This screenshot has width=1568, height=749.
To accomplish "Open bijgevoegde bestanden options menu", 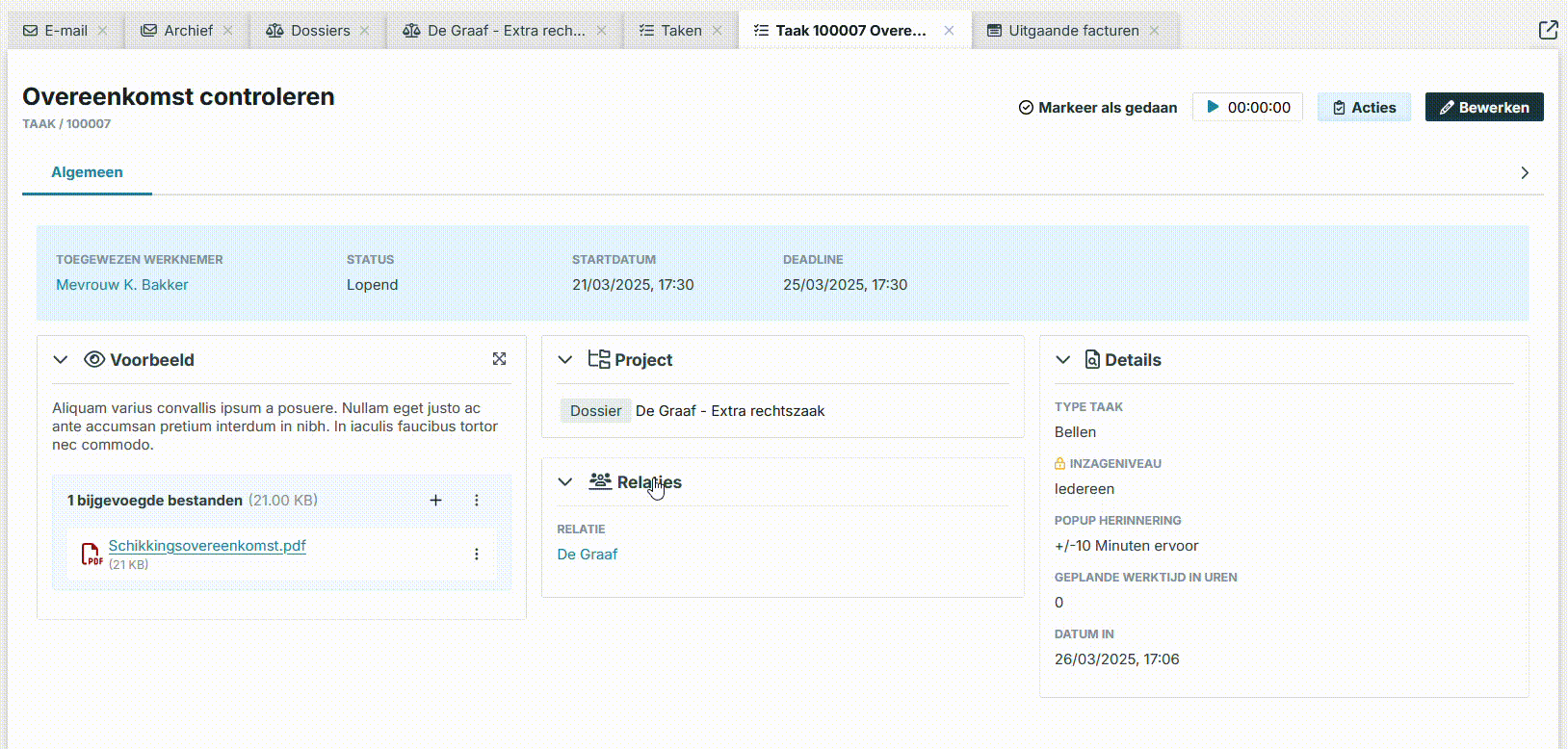I will coord(476,501).
